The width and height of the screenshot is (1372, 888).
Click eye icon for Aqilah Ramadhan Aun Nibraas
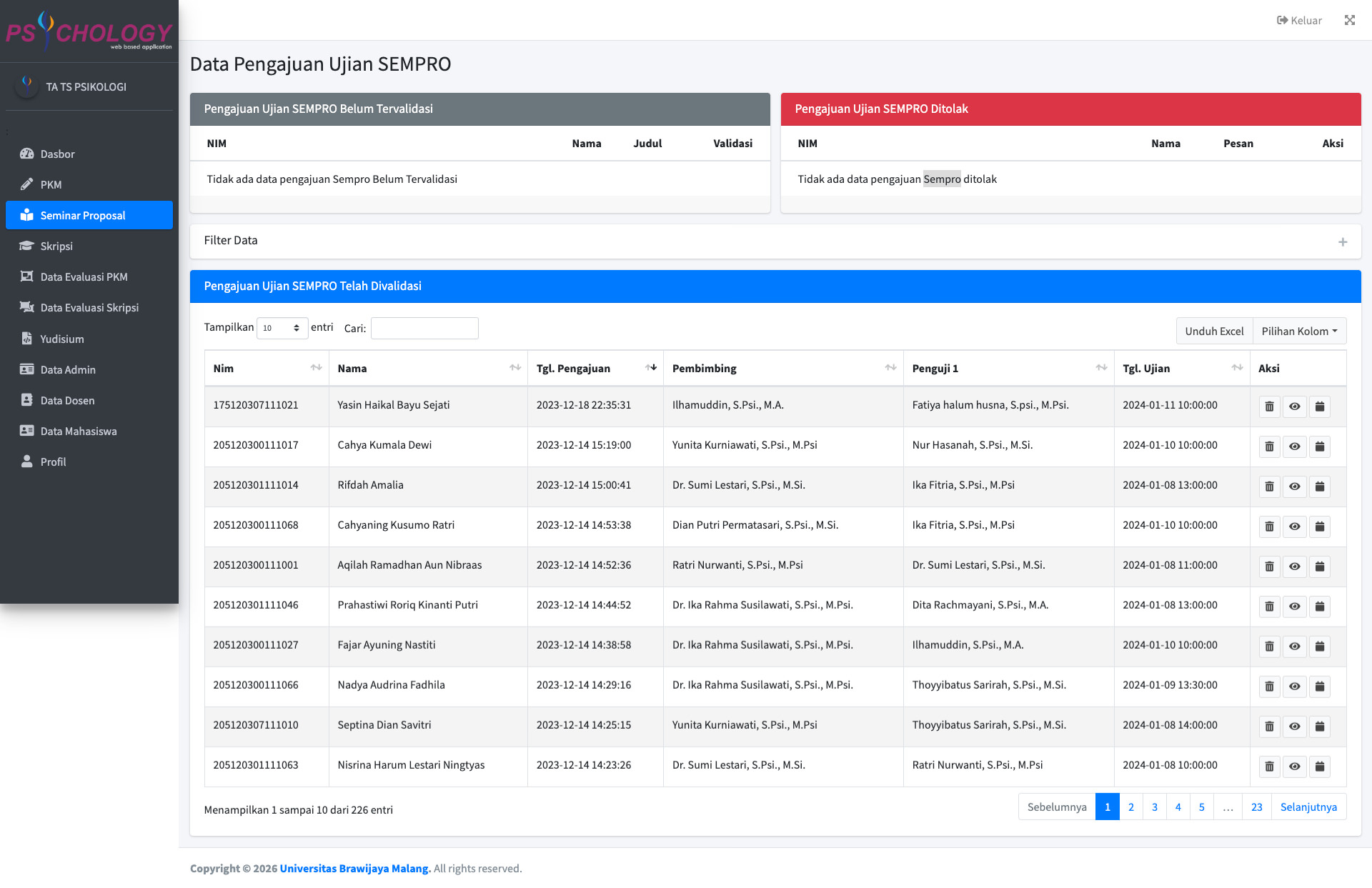coord(1294,567)
